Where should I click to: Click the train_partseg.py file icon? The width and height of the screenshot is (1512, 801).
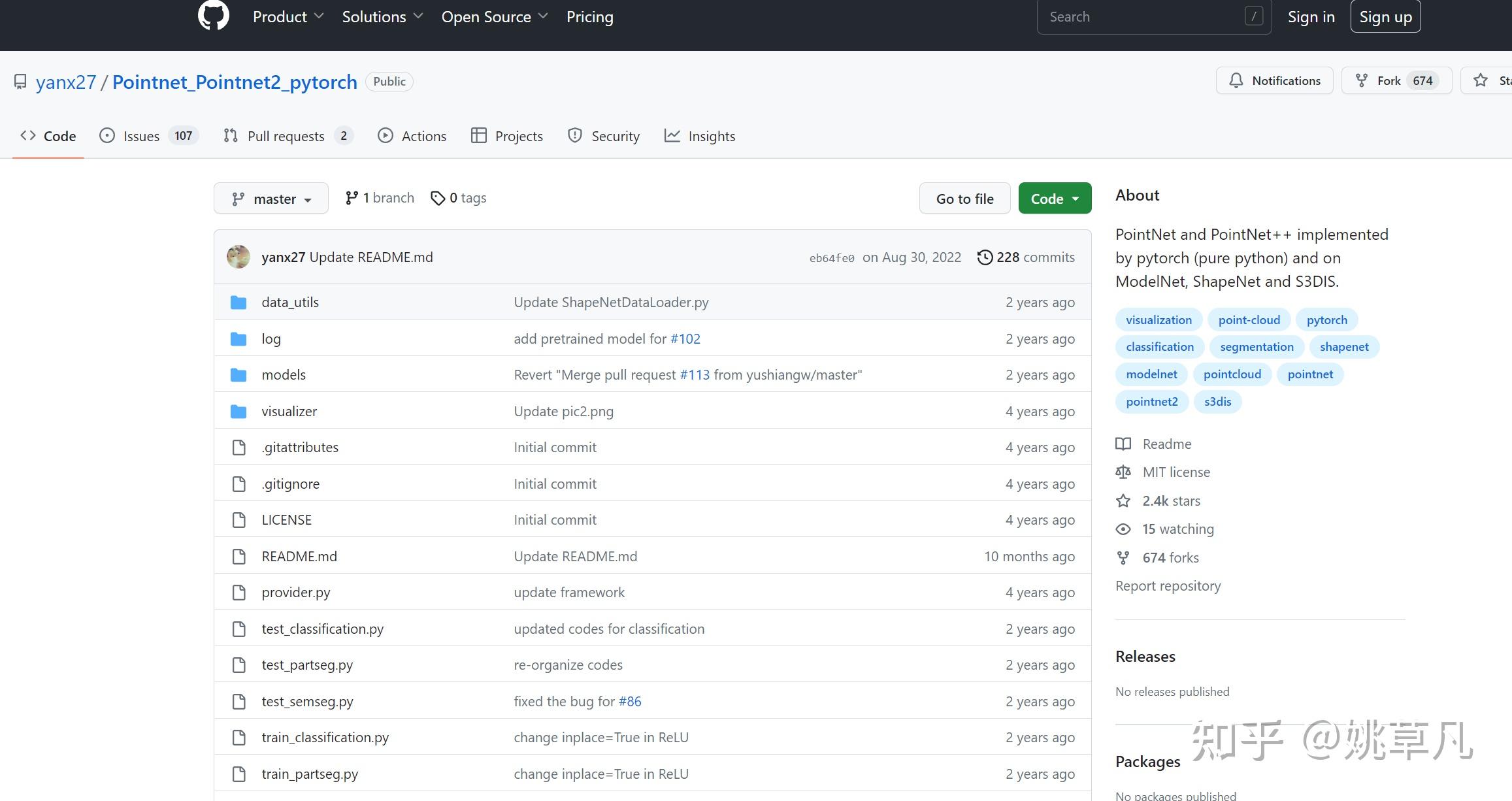pos(239,774)
